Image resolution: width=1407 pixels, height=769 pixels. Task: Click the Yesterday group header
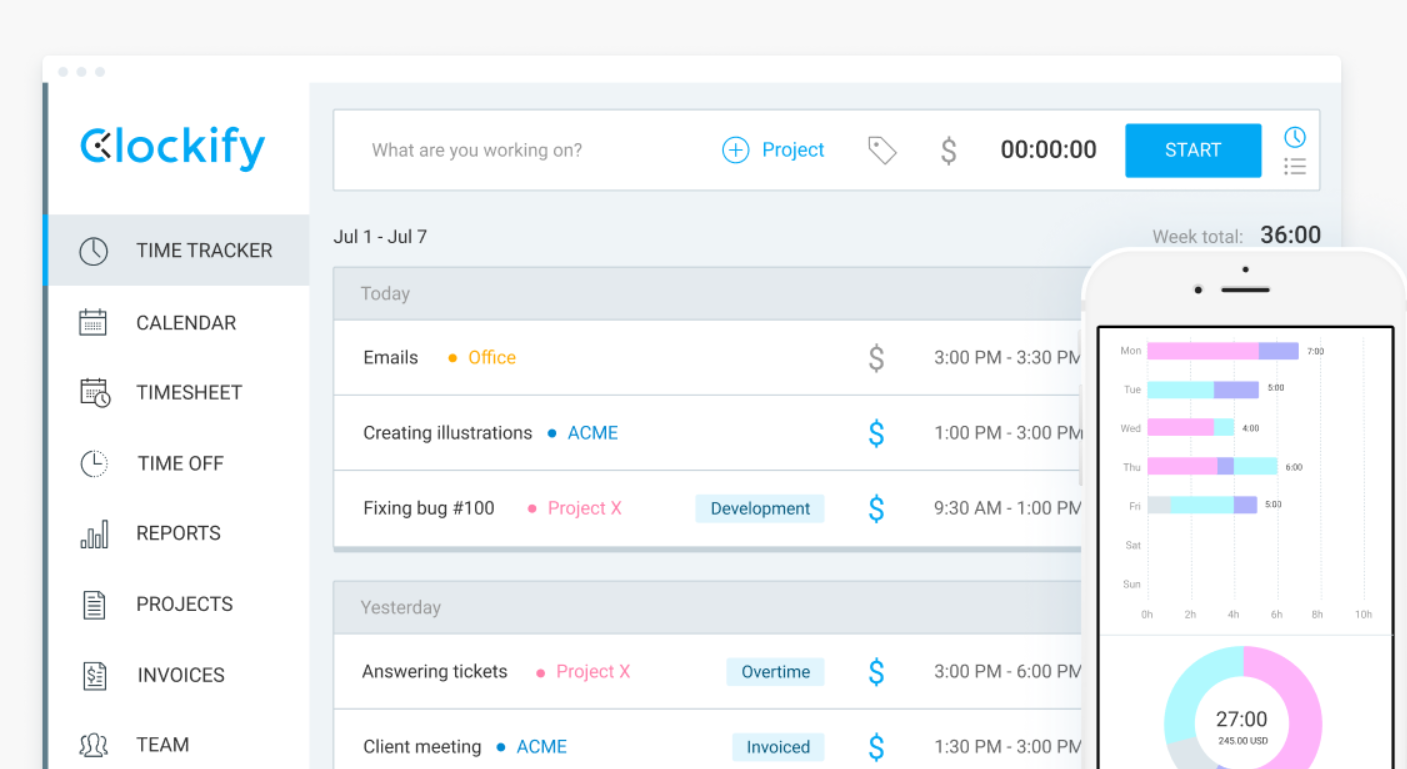pyautogui.click(x=707, y=608)
